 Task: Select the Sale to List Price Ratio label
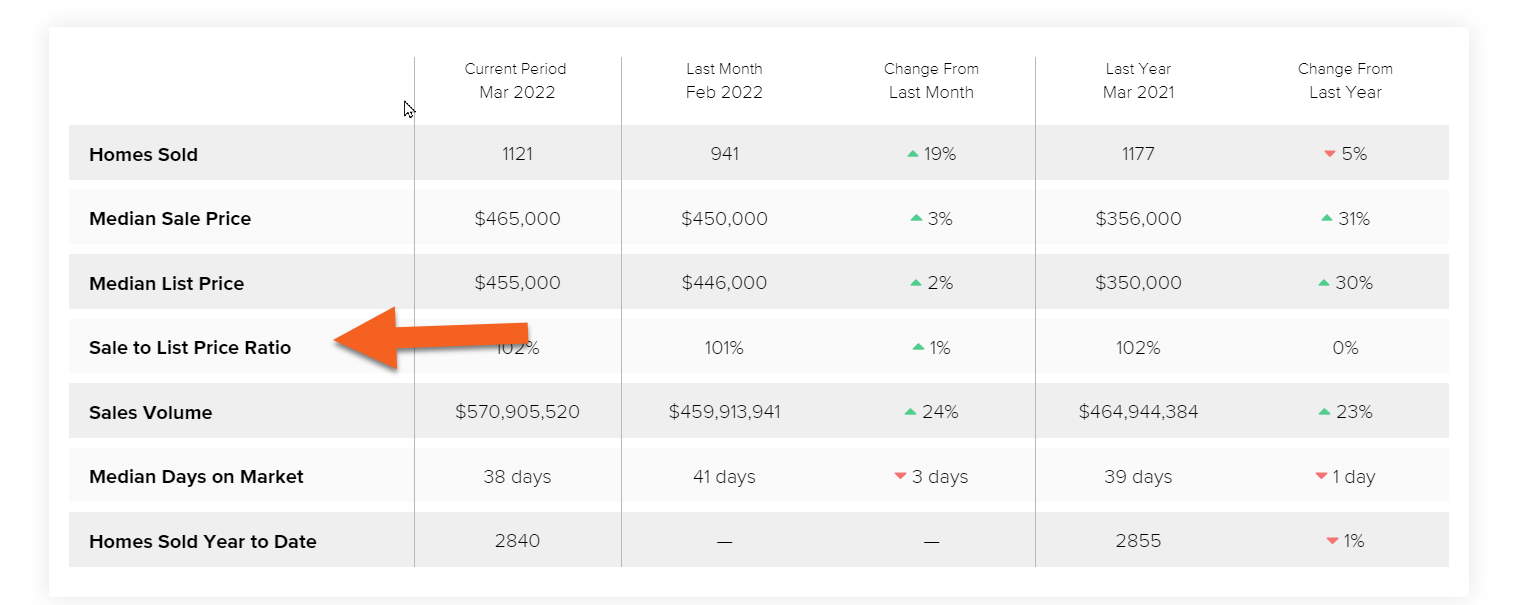(190, 348)
